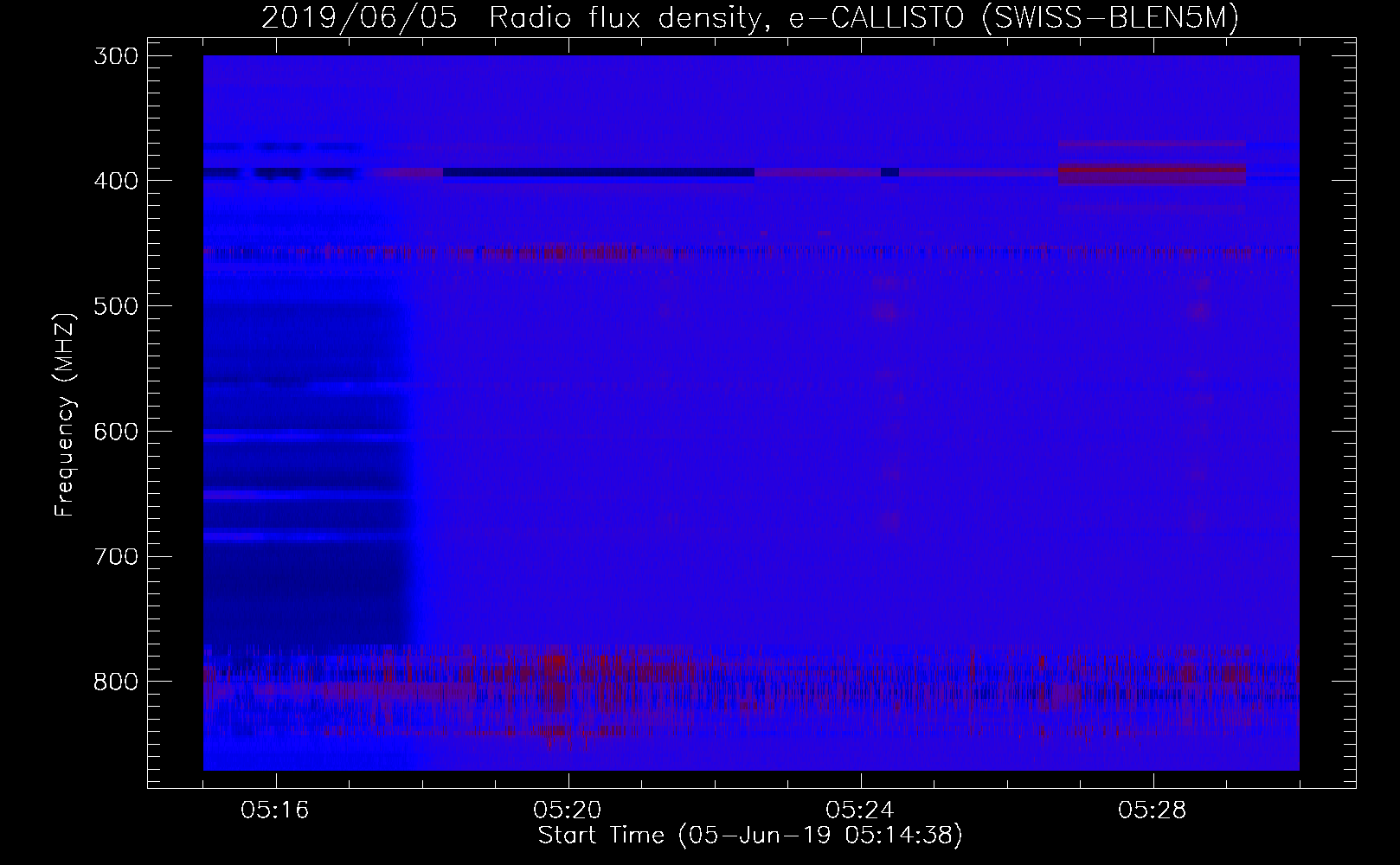1400x865 pixels.
Task: Click the plot title mentioning e-CALLISTO
Action: tap(749, 17)
